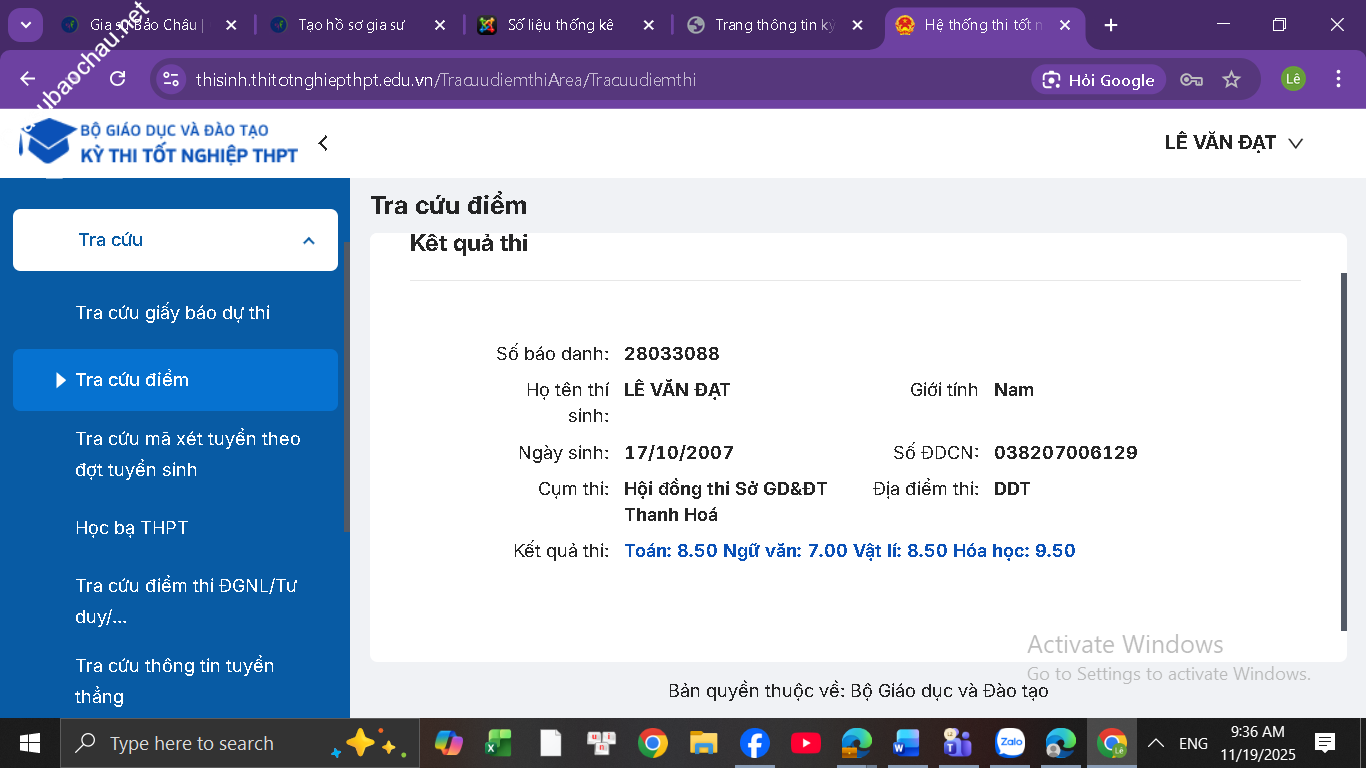Screen dimensions: 1366x768
Task: Open Học bạ THPT in sidebar
Action: [x=132, y=528]
